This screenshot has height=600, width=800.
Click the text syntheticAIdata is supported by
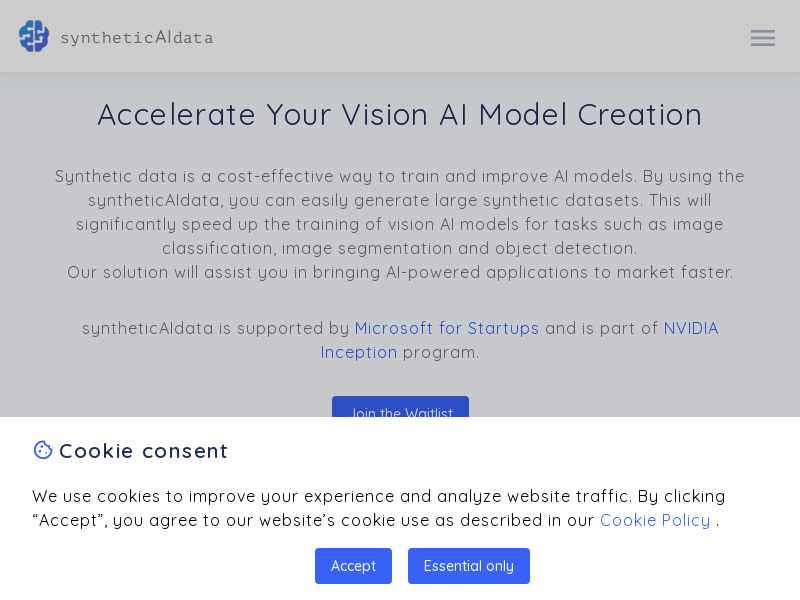(216, 328)
